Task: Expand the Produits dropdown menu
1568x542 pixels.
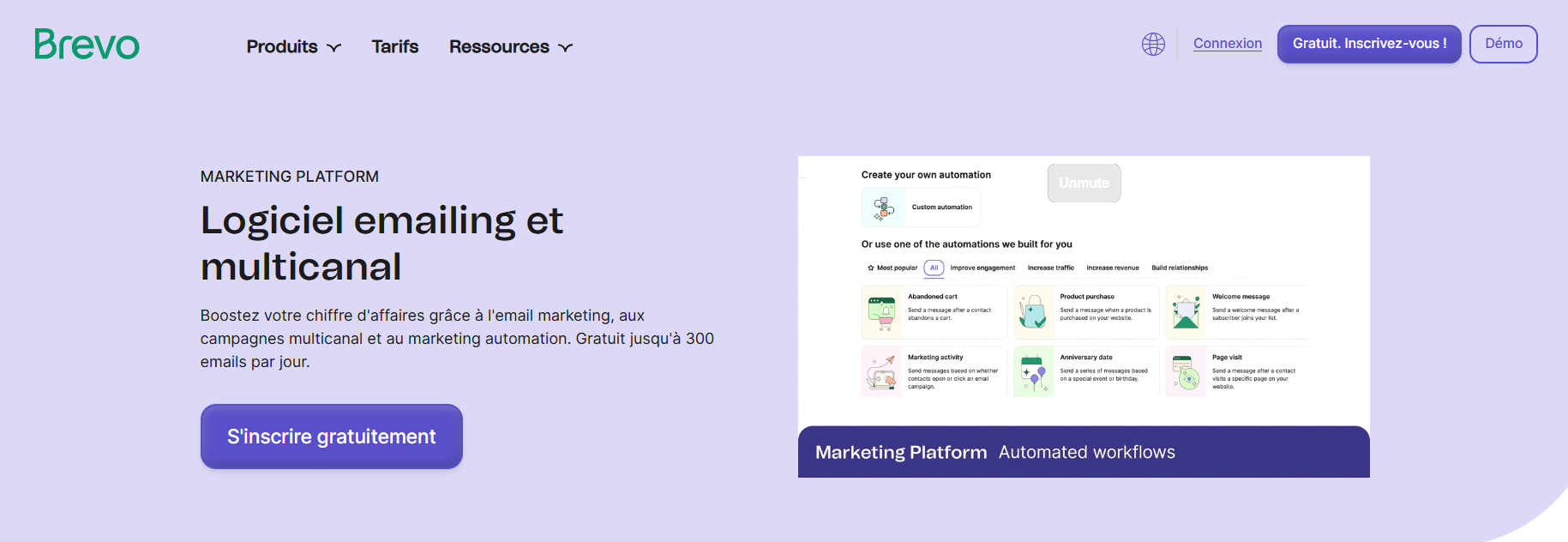Action: click(293, 46)
